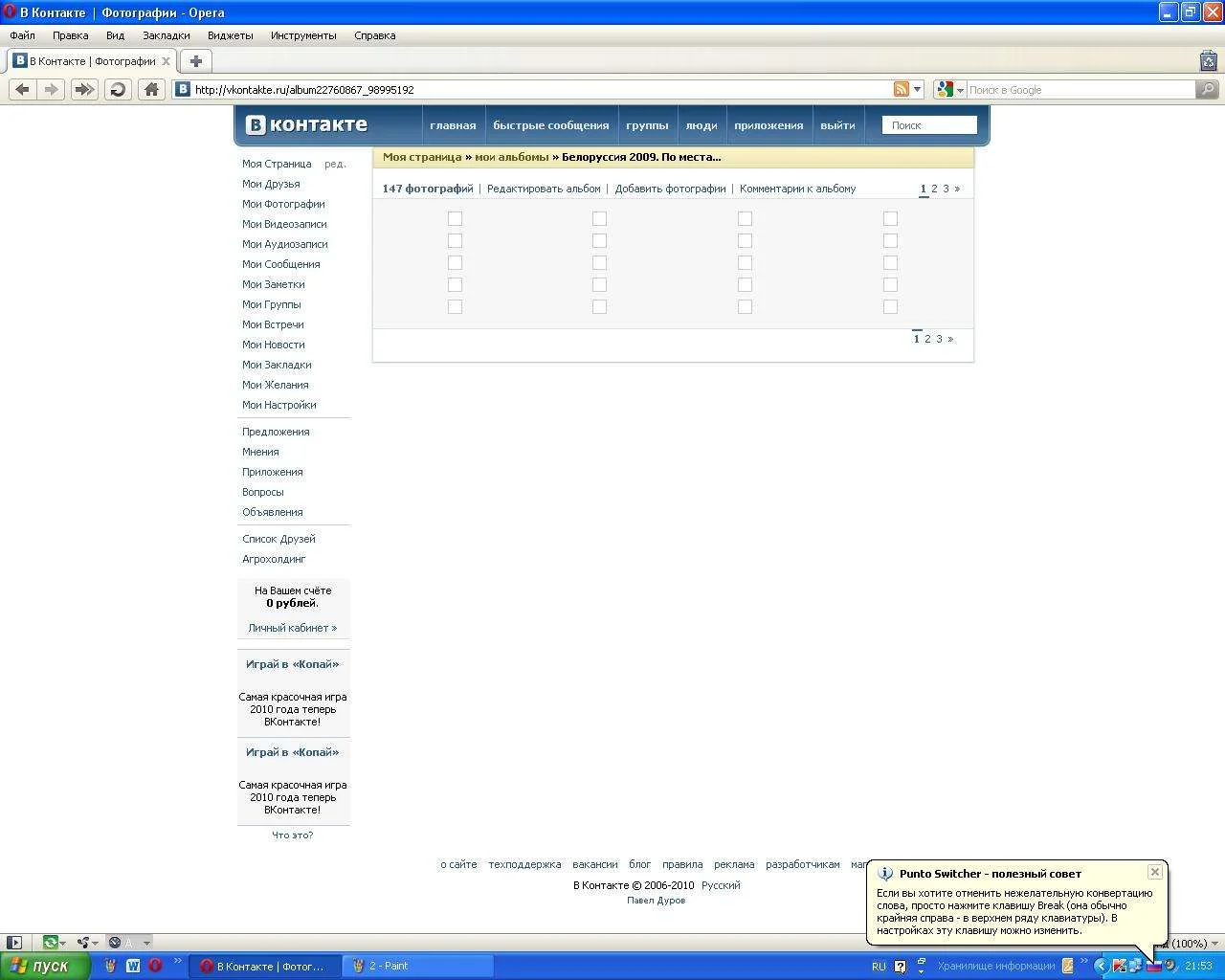Reload the current VKontakte page
The height and width of the screenshot is (980, 1225).
[x=118, y=89]
